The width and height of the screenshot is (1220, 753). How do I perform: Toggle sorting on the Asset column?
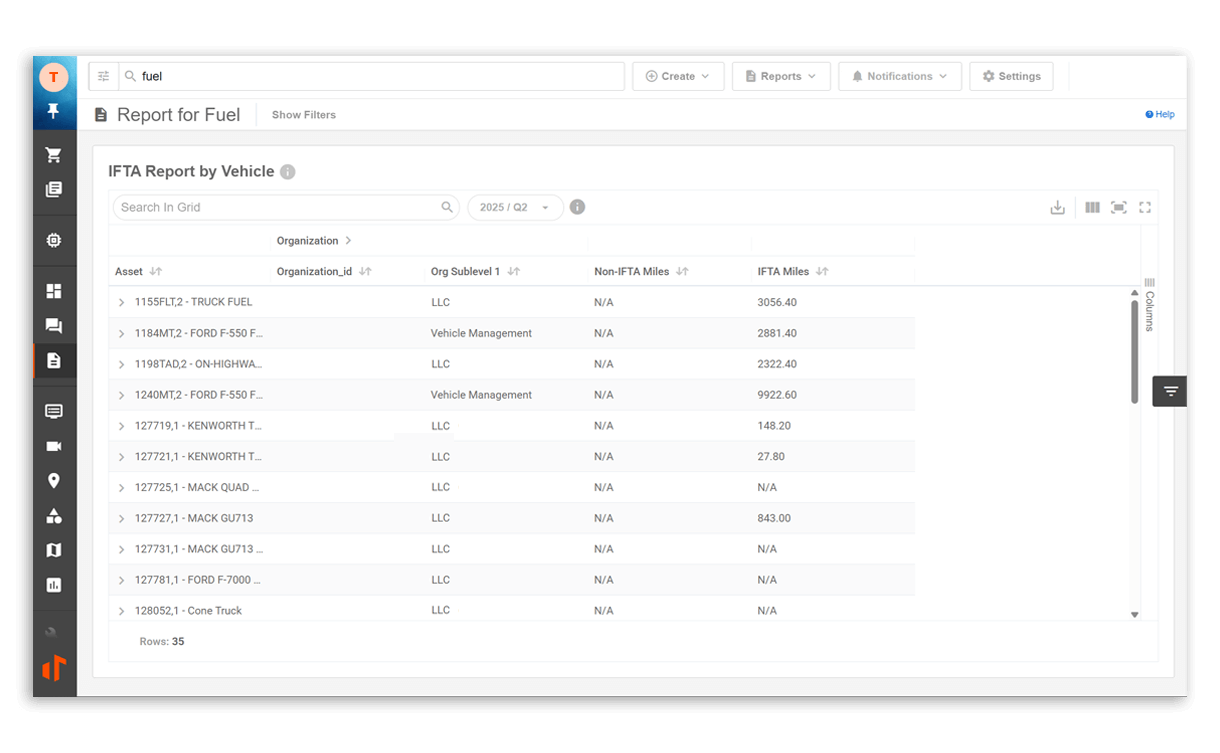pyautogui.click(x=153, y=271)
